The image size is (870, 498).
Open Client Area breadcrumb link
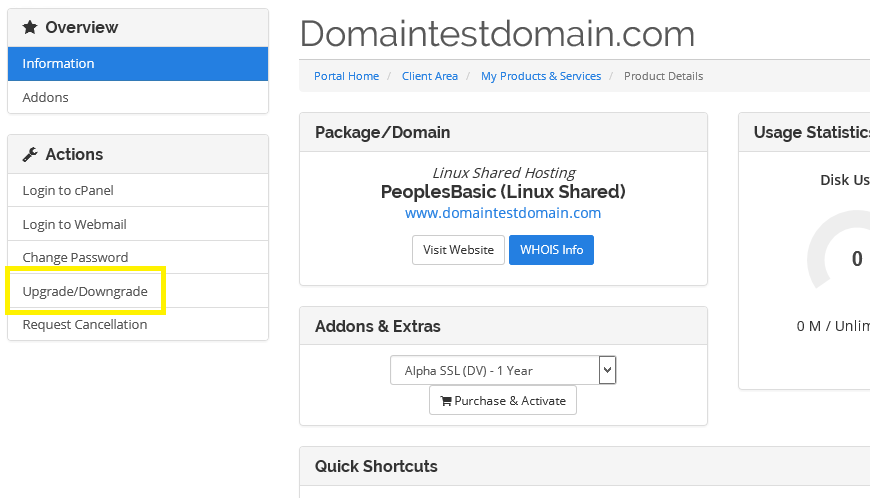point(430,76)
